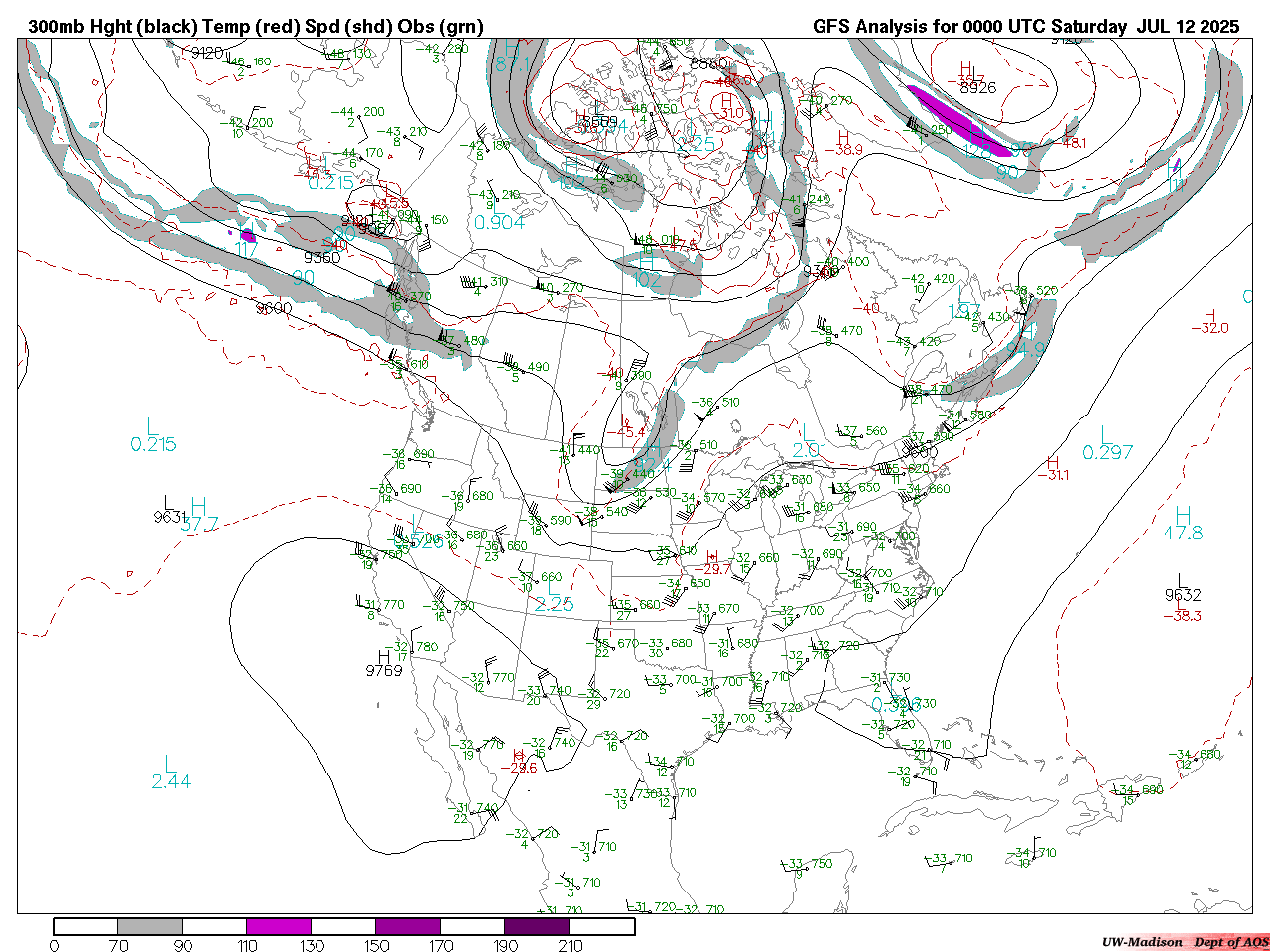Image resolution: width=1270 pixels, height=952 pixels.
Task: Click the green station observation "-46 160"
Action: click(245, 61)
